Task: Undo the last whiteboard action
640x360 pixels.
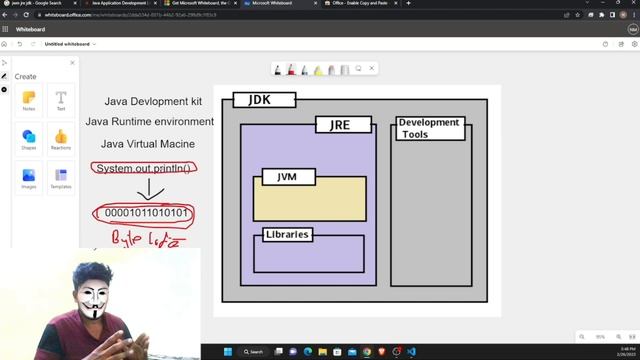Action: point(20,44)
